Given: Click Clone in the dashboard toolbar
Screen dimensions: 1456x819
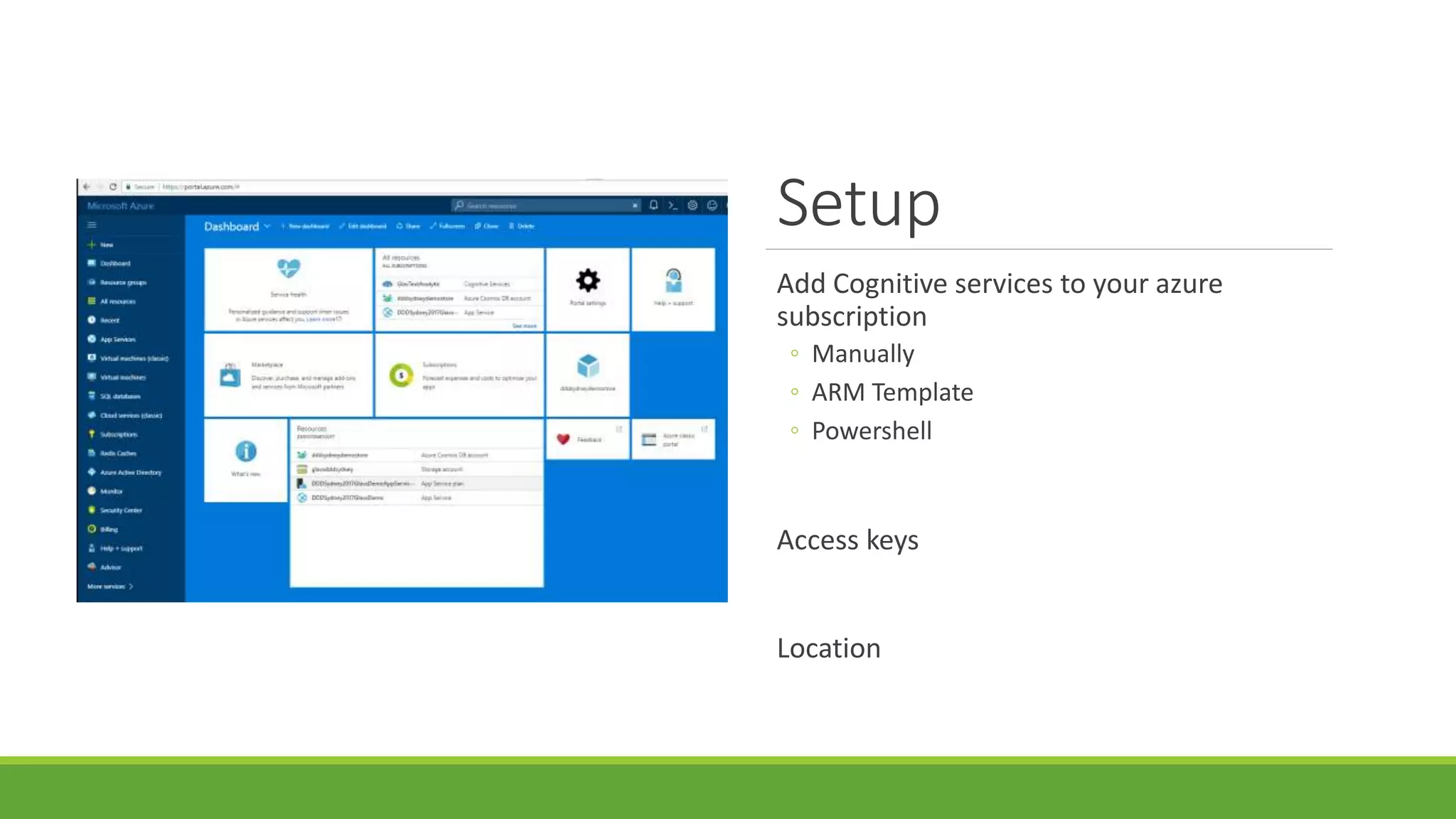Looking at the screenshot, I should (x=487, y=226).
